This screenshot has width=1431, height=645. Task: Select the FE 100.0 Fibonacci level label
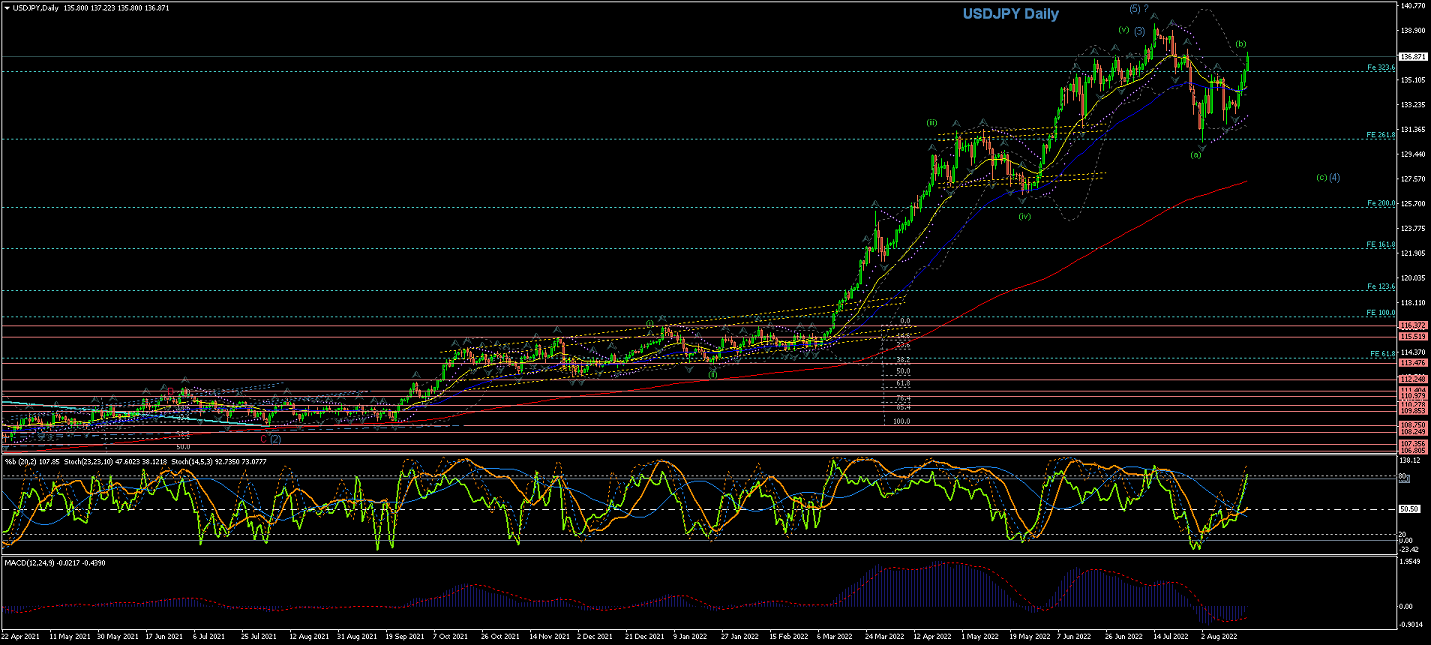[x=1381, y=313]
